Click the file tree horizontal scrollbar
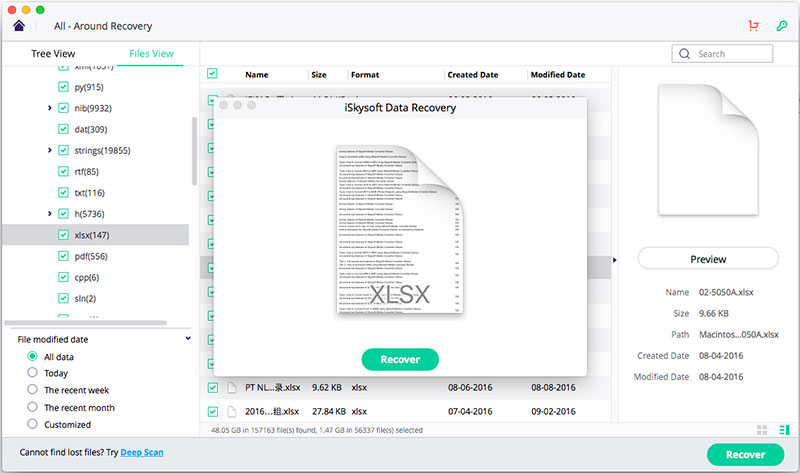 pyautogui.click(x=85, y=323)
